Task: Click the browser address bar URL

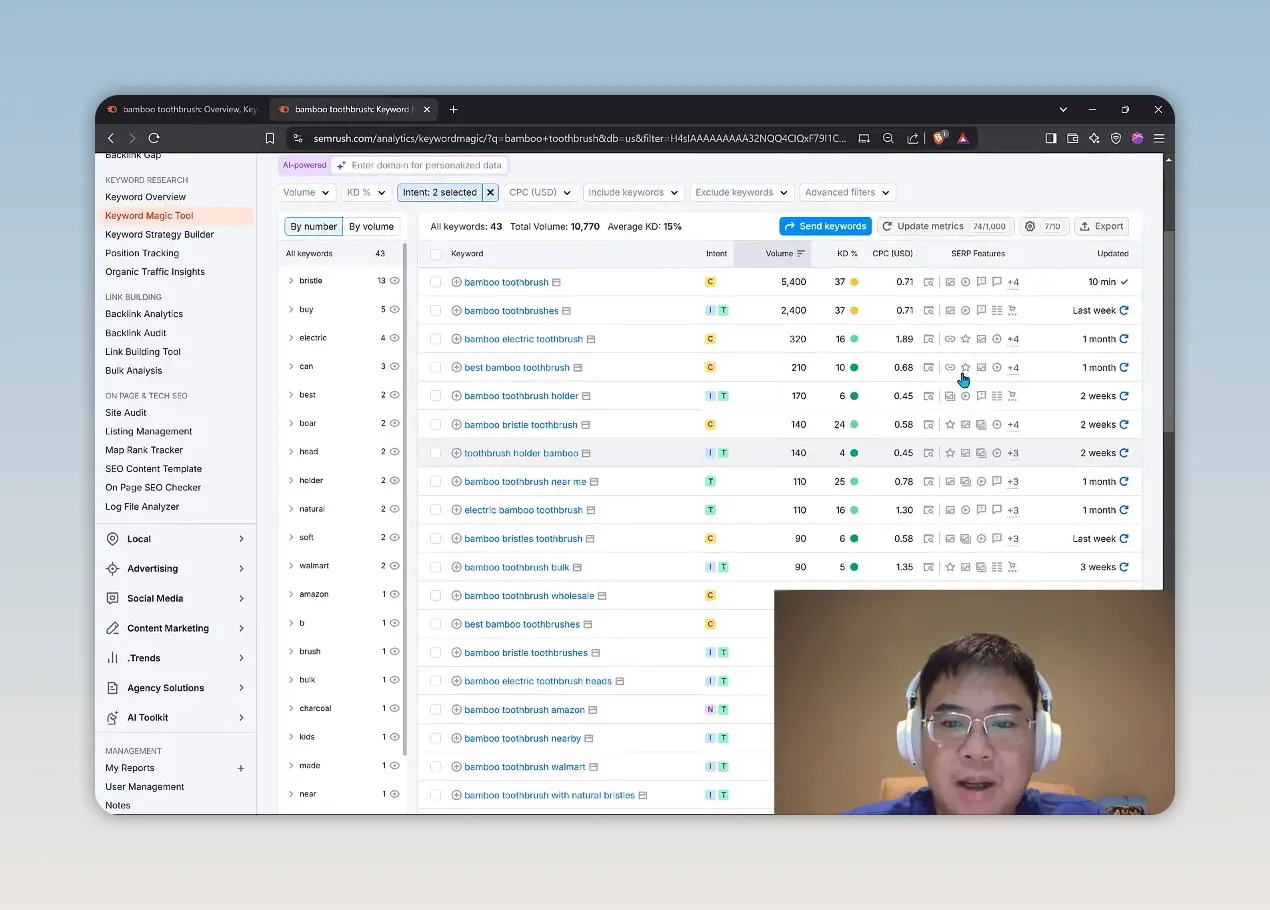Action: point(580,138)
